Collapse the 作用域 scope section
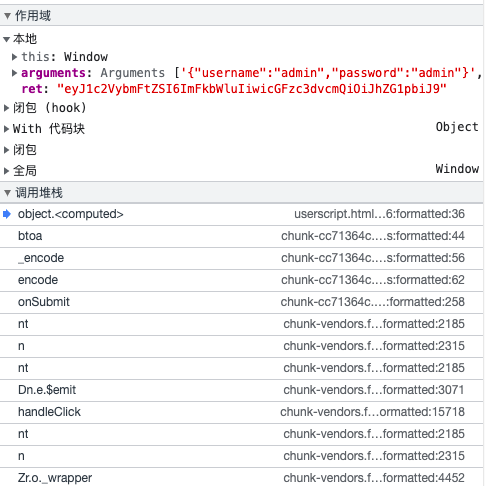The height and width of the screenshot is (486, 485). (7, 16)
